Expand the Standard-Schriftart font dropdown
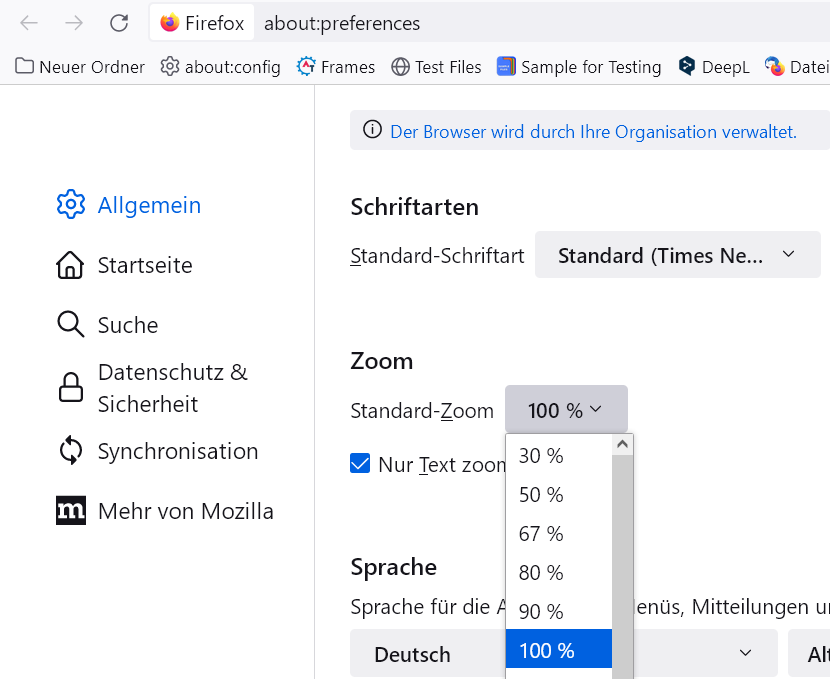Image resolution: width=830 pixels, height=679 pixels. tap(677, 255)
